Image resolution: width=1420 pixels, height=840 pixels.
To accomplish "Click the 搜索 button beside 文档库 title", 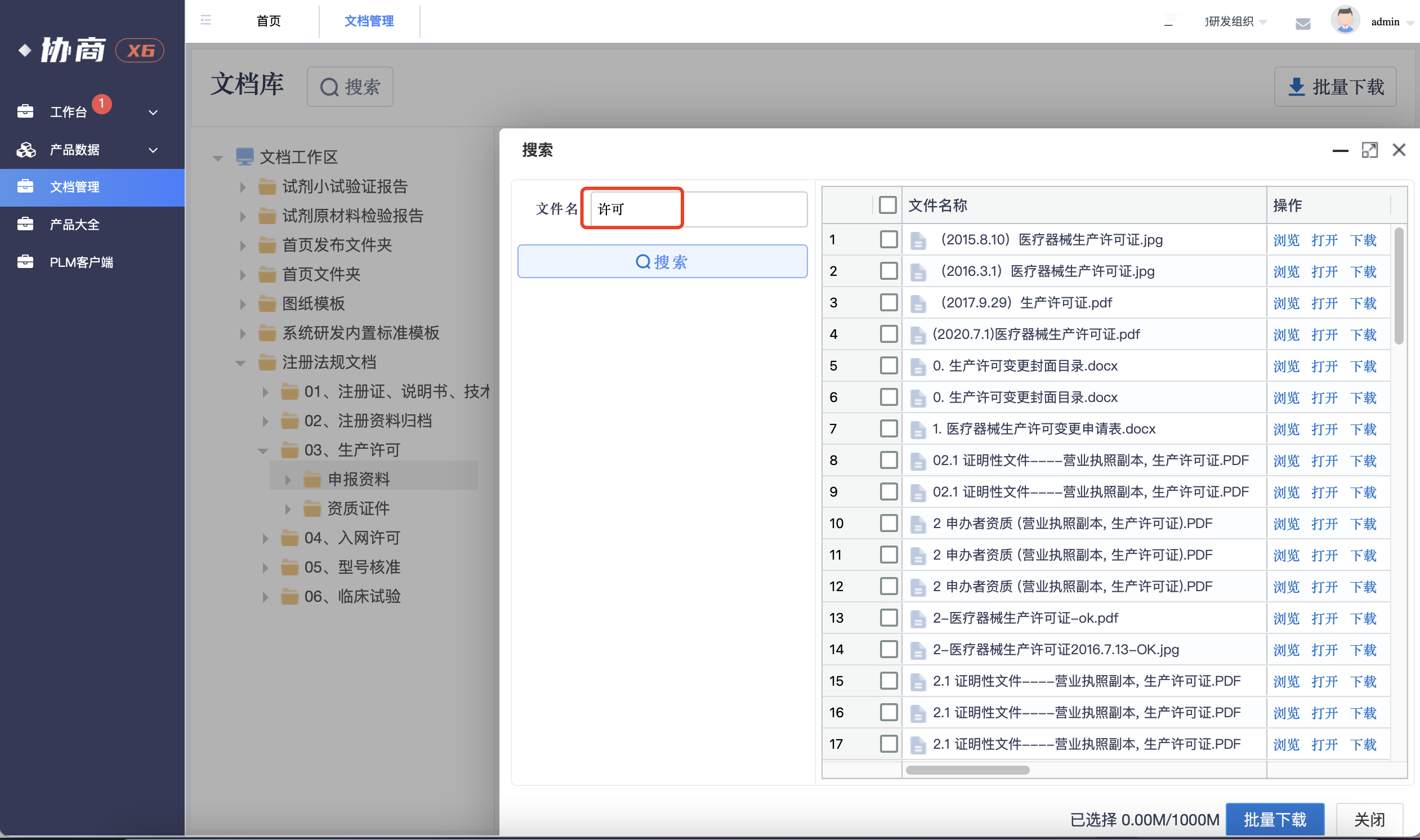I will pyautogui.click(x=350, y=87).
